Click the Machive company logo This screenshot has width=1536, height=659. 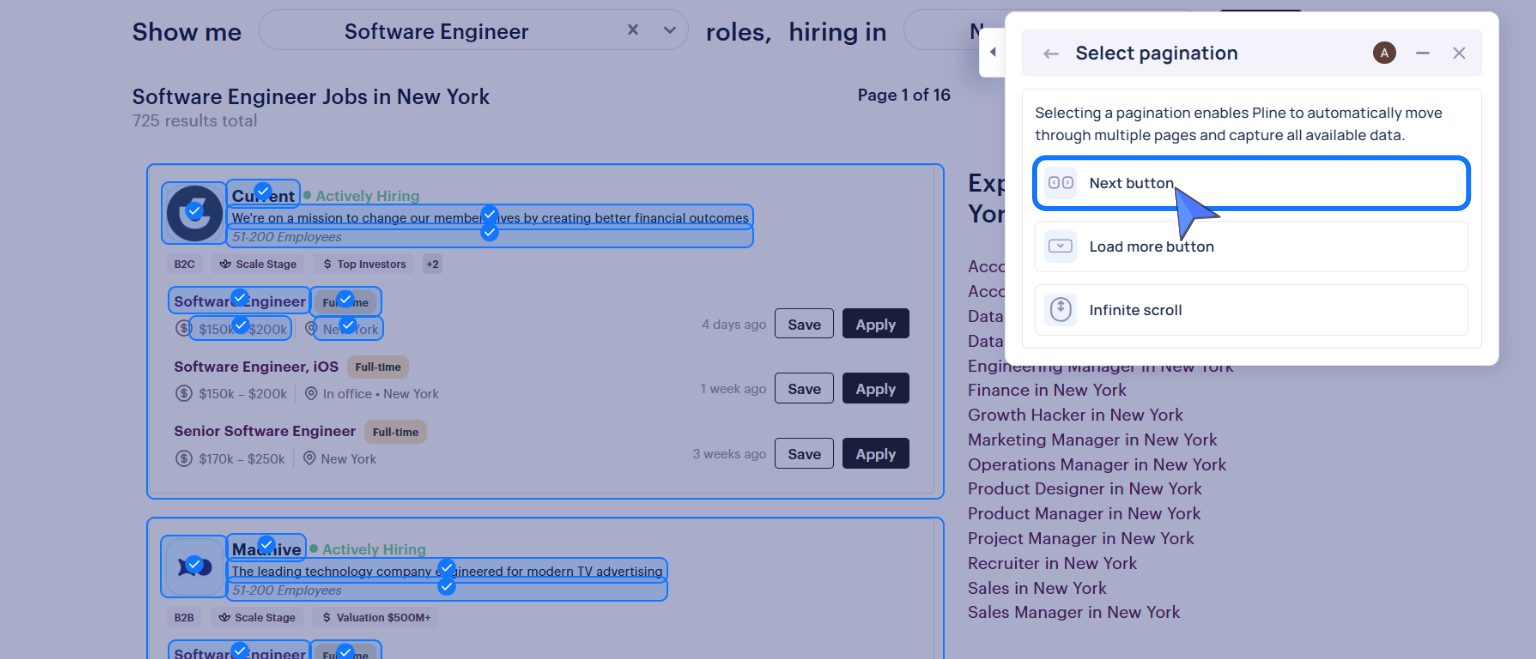tap(194, 566)
